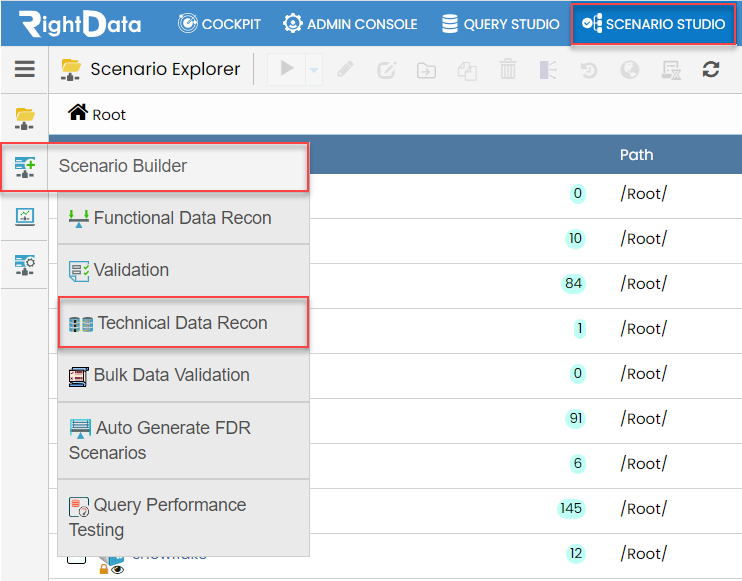Image resolution: width=742 pixels, height=581 pixels.
Task: Toggle the checkbox in bottom row
Action: [76, 560]
